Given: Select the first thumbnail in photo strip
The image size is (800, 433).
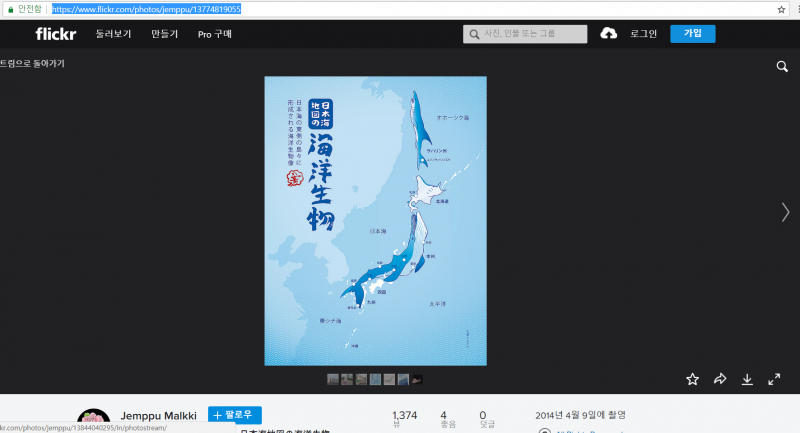Looking at the screenshot, I should (333, 379).
